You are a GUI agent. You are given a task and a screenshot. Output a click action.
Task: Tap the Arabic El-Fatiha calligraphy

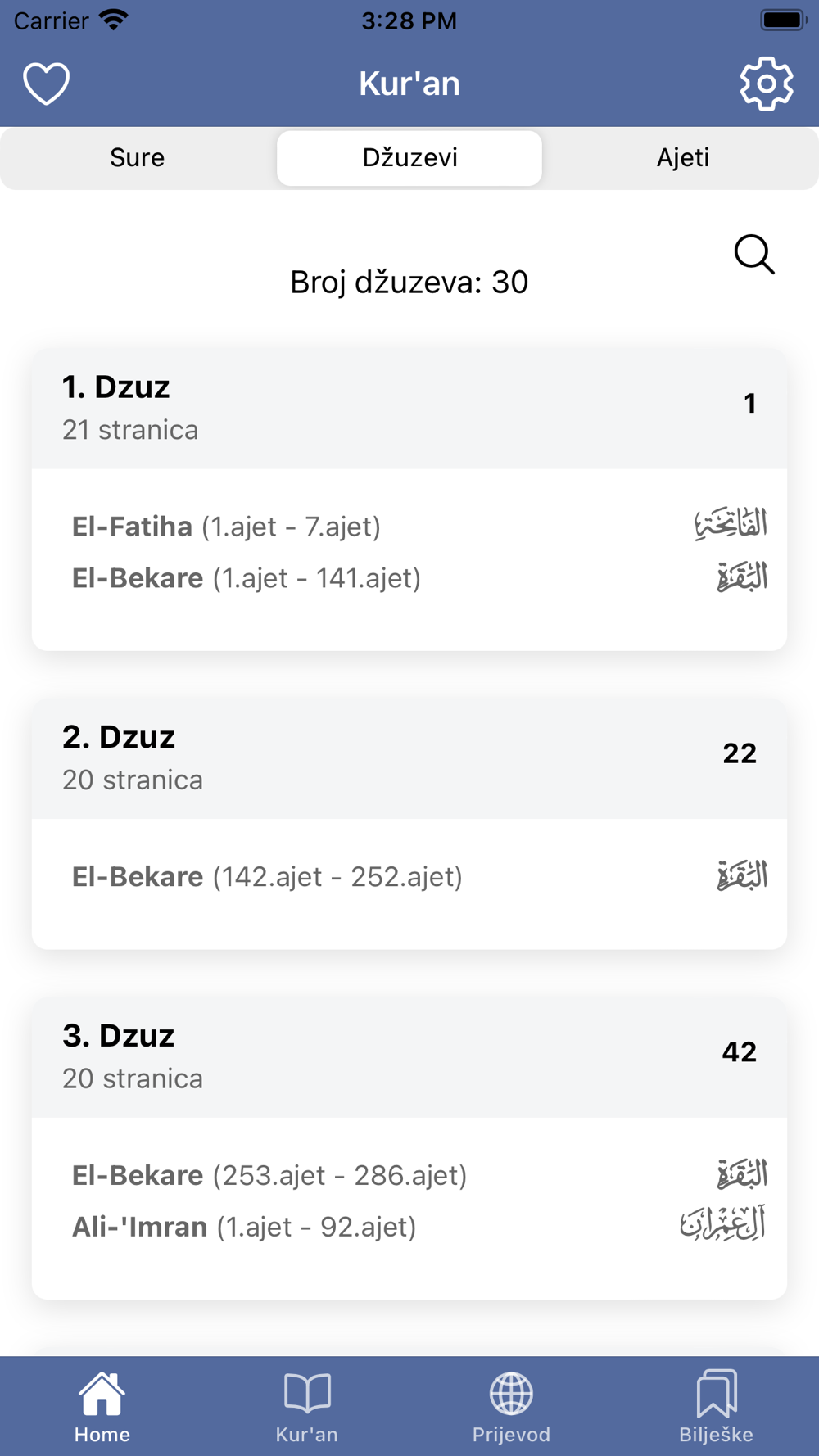tap(731, 524)
